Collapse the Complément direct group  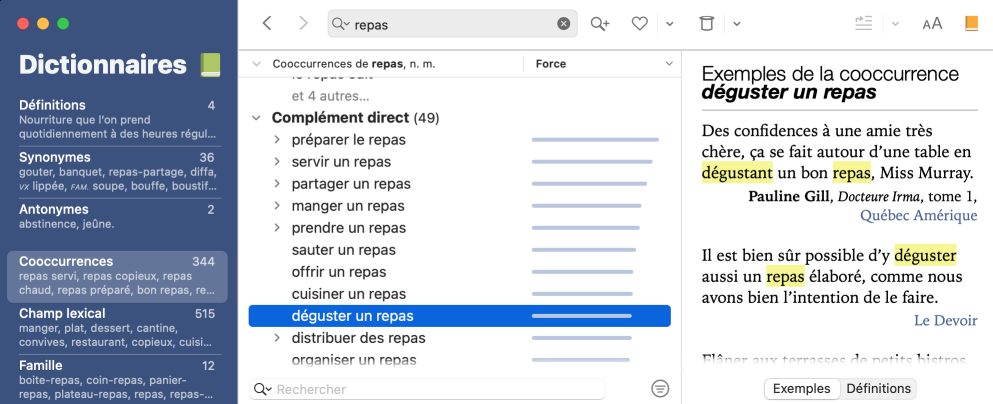coord(256,118)
